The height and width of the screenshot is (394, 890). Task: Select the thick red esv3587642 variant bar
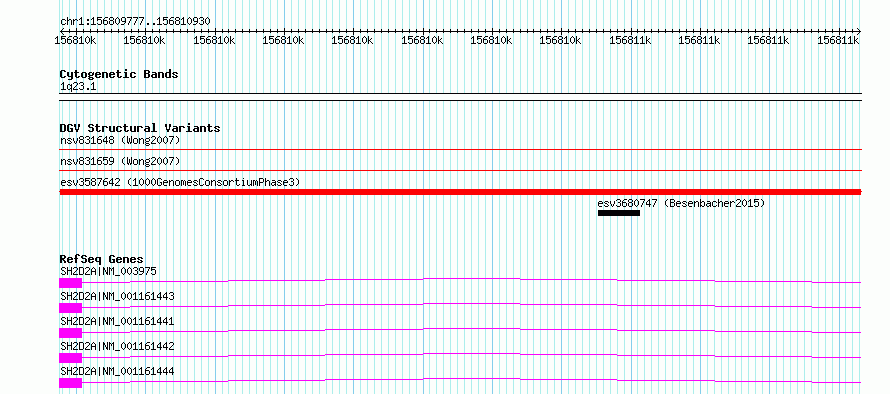[x=460, y=192]
